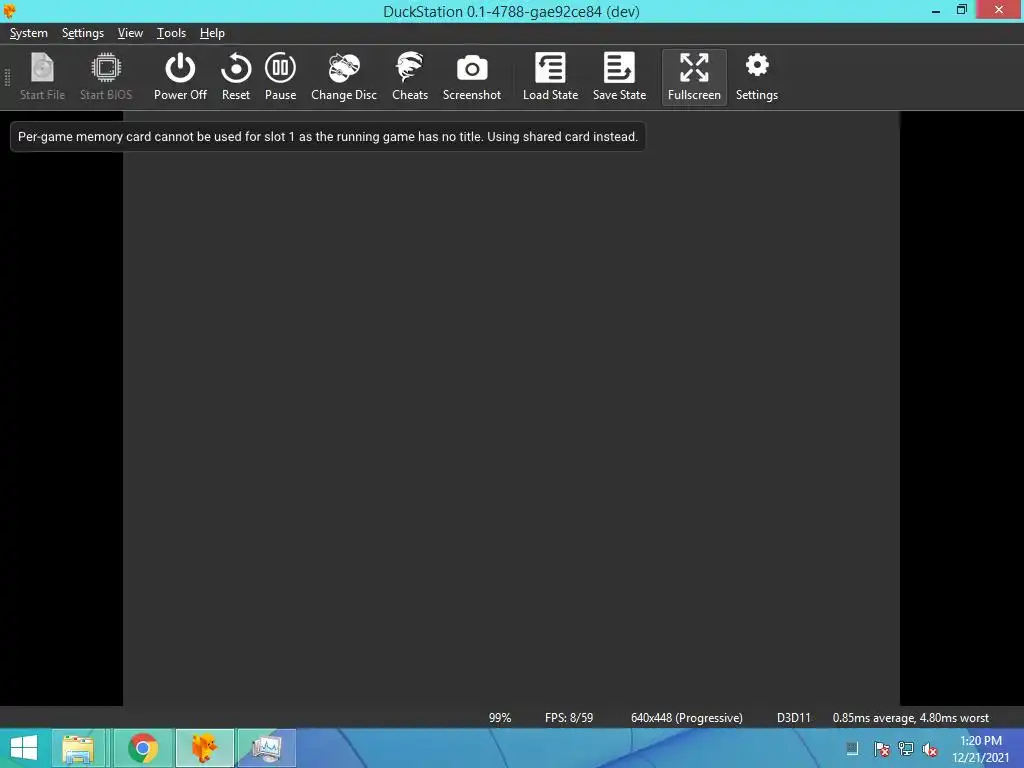Image resolution: width=1024 pixels, height=768 pixels.
Task: Click the D3D11 renderer status
Action: 793,718
